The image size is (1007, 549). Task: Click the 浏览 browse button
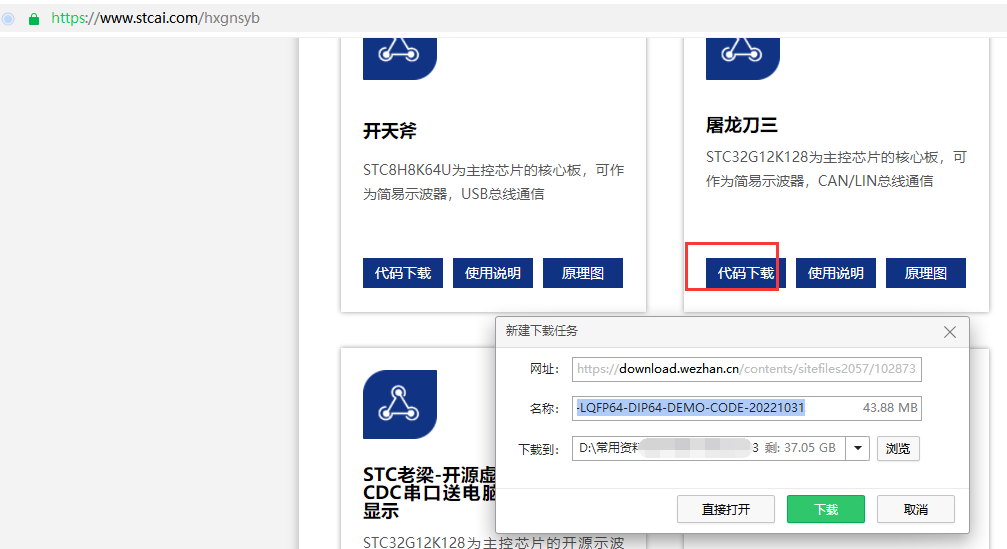coord(898,448)
